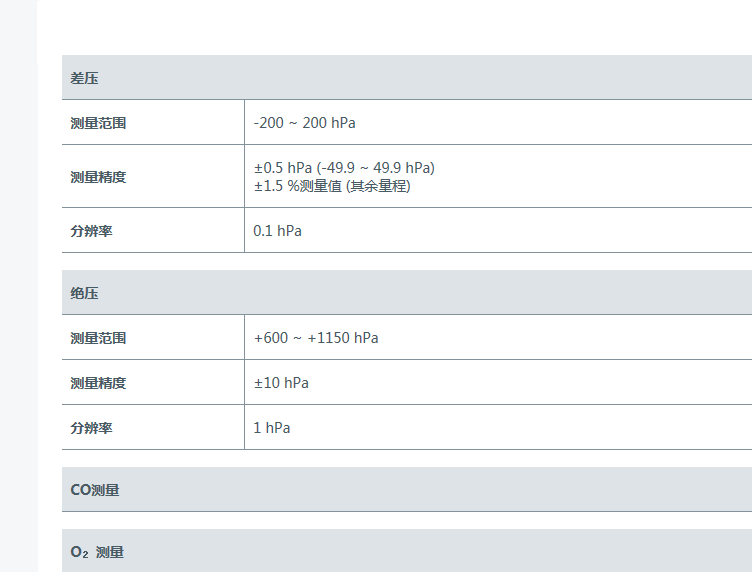
Task: Select the 1 hPa resolution value
Action: 271,428
